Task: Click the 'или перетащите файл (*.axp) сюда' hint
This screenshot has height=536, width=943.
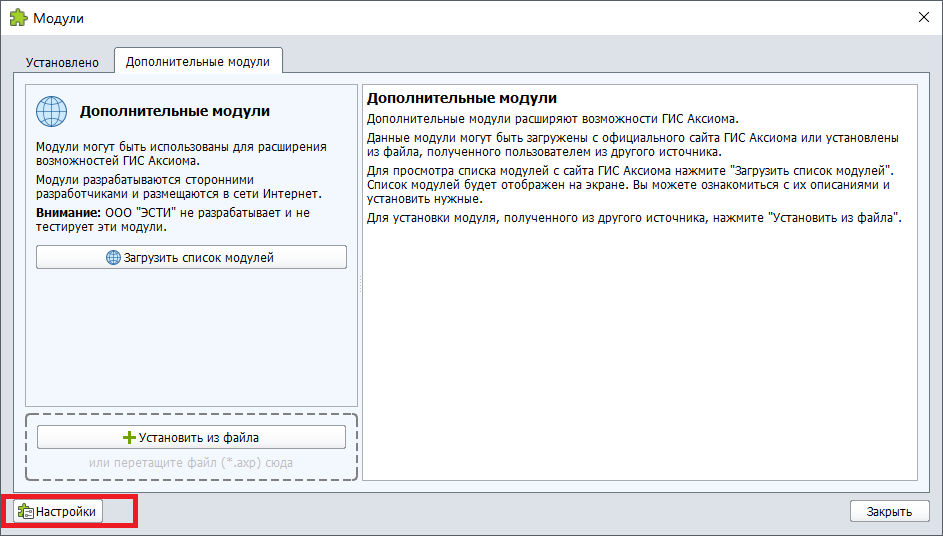Action: tap(191, 463)
